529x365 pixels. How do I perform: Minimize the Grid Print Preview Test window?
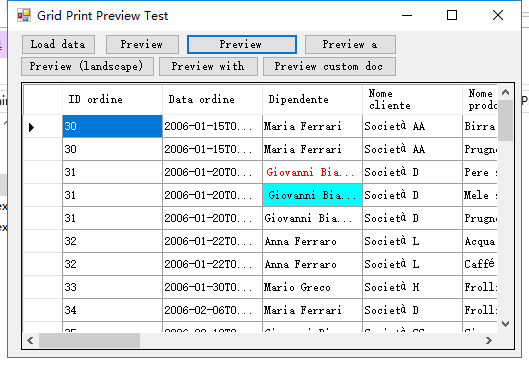click(407, 16)
